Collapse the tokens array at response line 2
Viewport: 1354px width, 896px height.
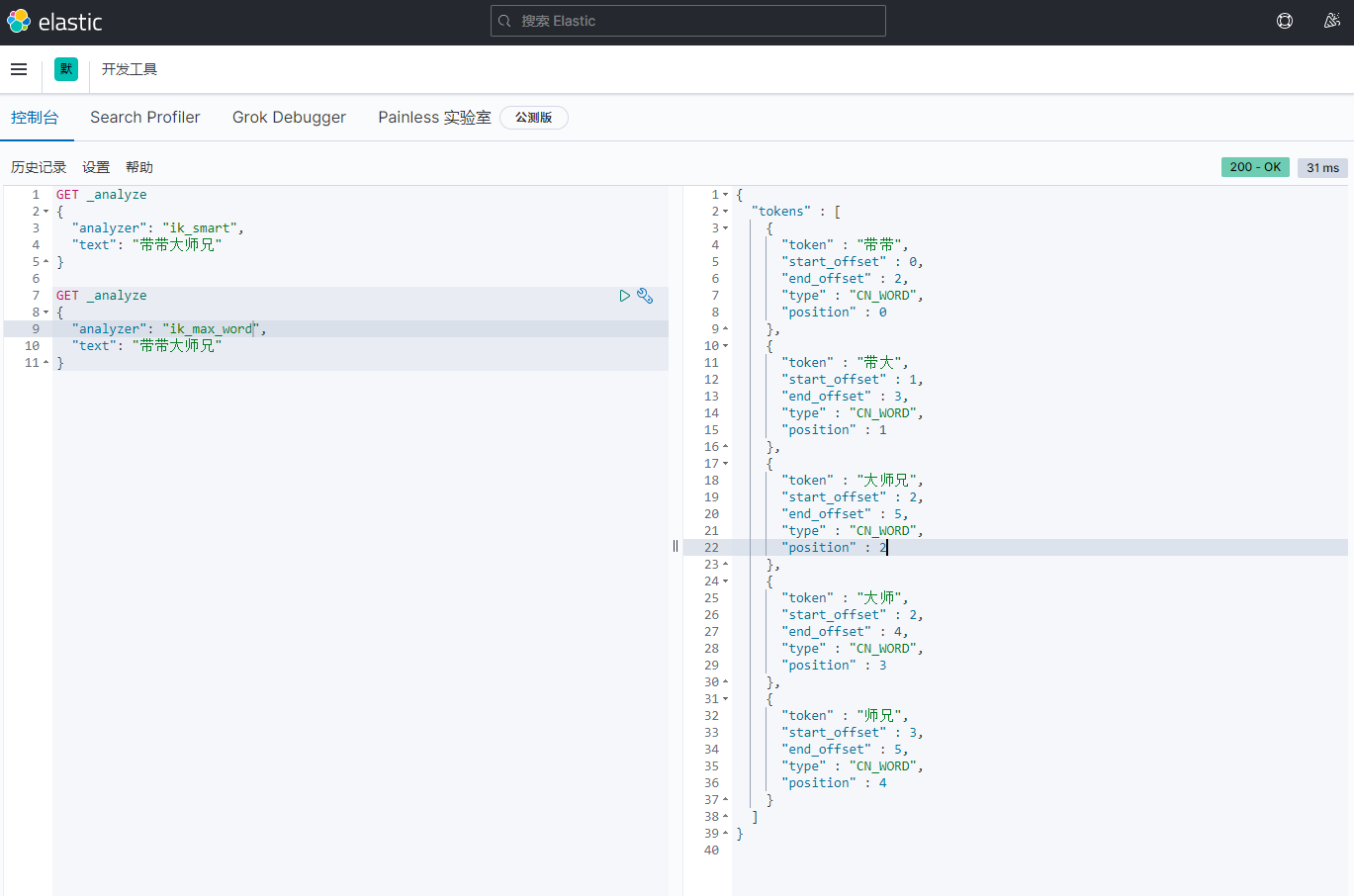(x=725, y=212)
